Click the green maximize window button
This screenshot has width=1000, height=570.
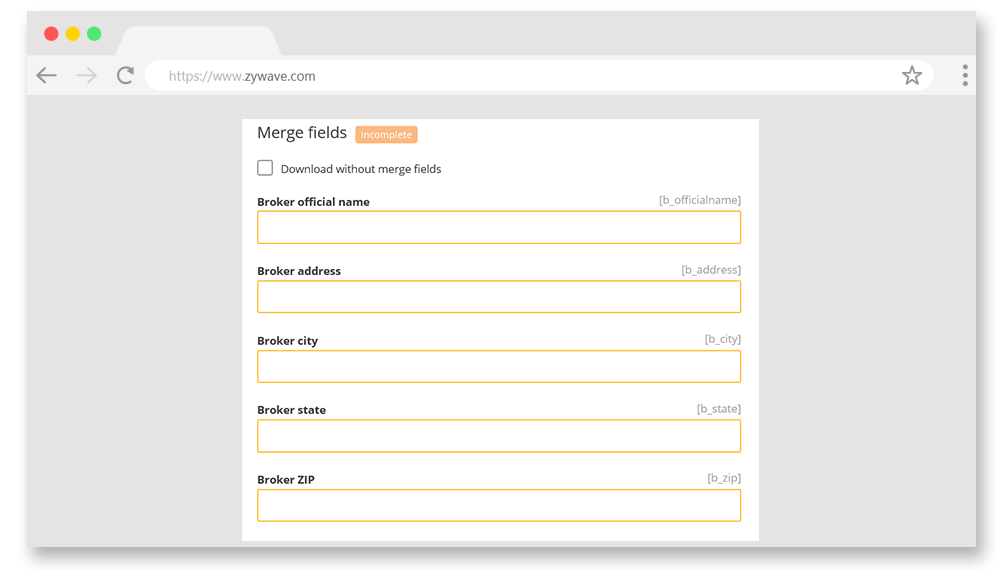(x=94, y=34)
